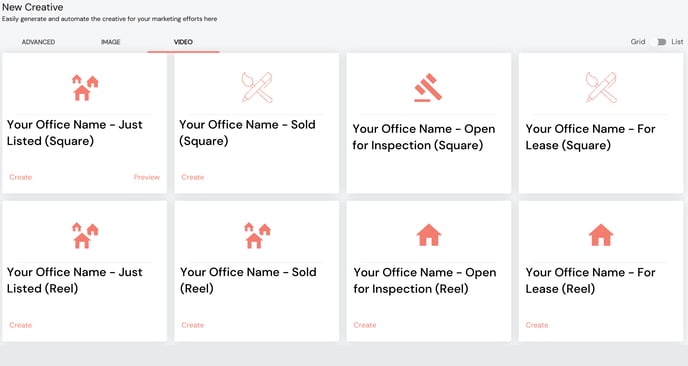Click the brush-and-pen icon on Sold (Square) card
688x366 pixels.
point(257,88)
